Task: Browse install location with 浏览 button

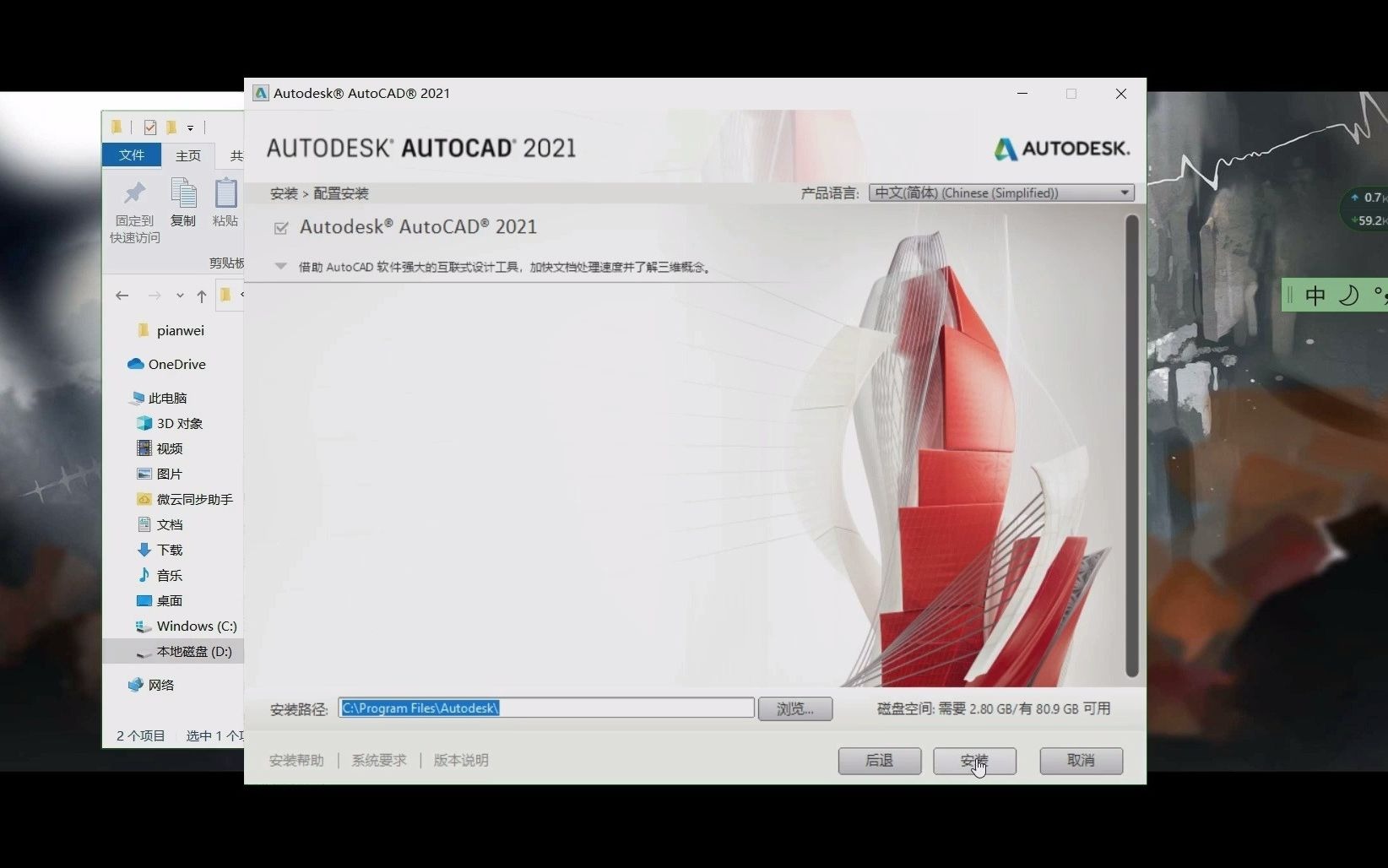Action: pos(794,708)
